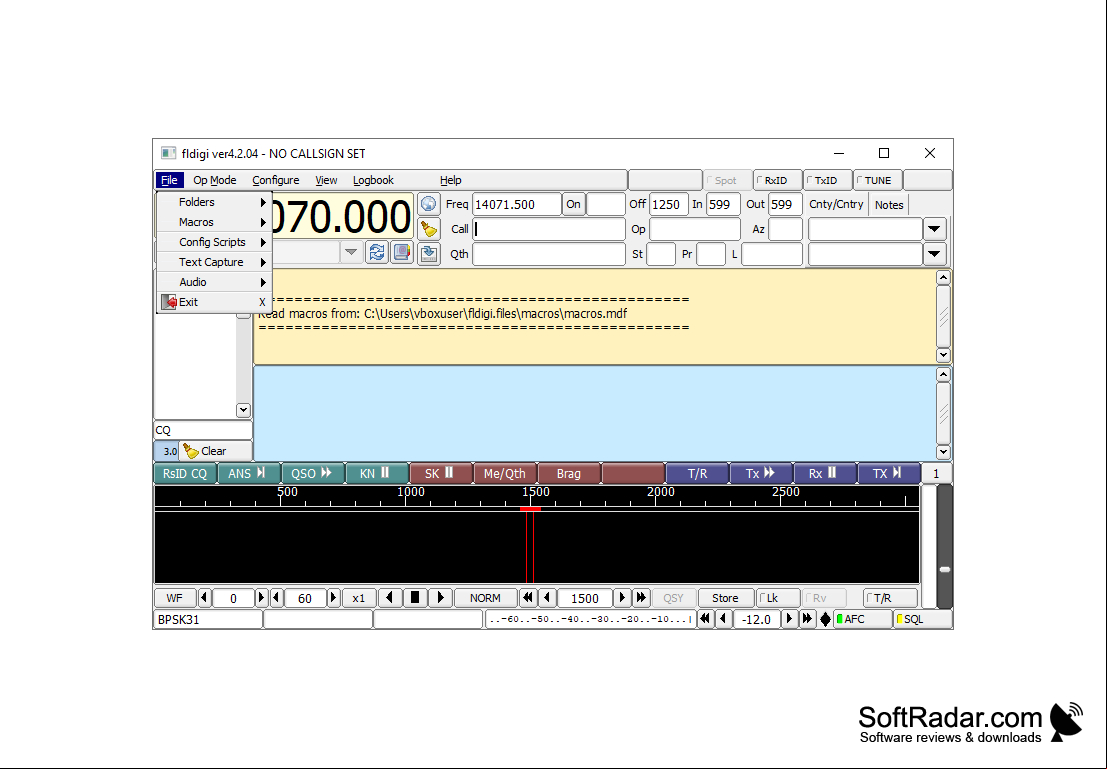This screenshot has width=1107, height=769.
Task: Click right arrow of the 60 range field
Action: click(x=333, y=597)
